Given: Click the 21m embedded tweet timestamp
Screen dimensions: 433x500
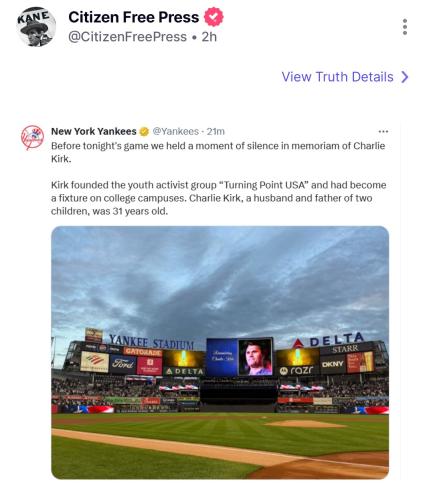Looking at the screenshot, I should coord(216,131).
